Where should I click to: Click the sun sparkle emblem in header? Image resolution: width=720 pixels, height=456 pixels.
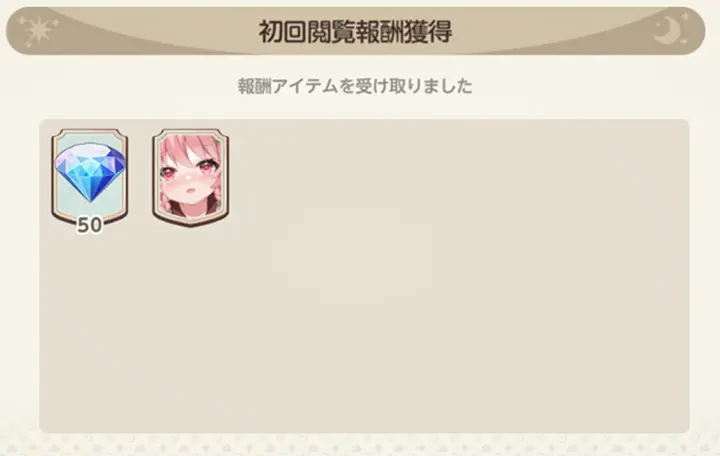point(38,30)
